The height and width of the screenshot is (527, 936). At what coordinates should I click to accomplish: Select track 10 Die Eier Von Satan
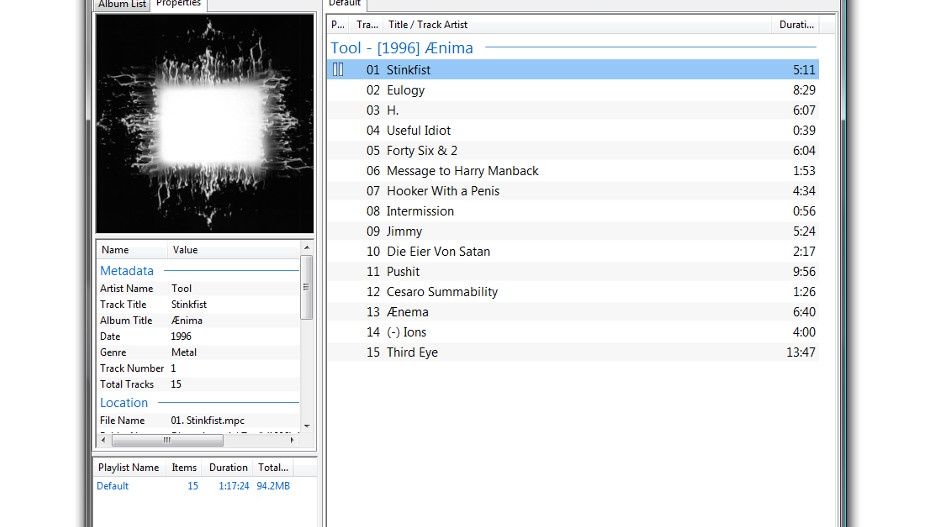(573, 252)
